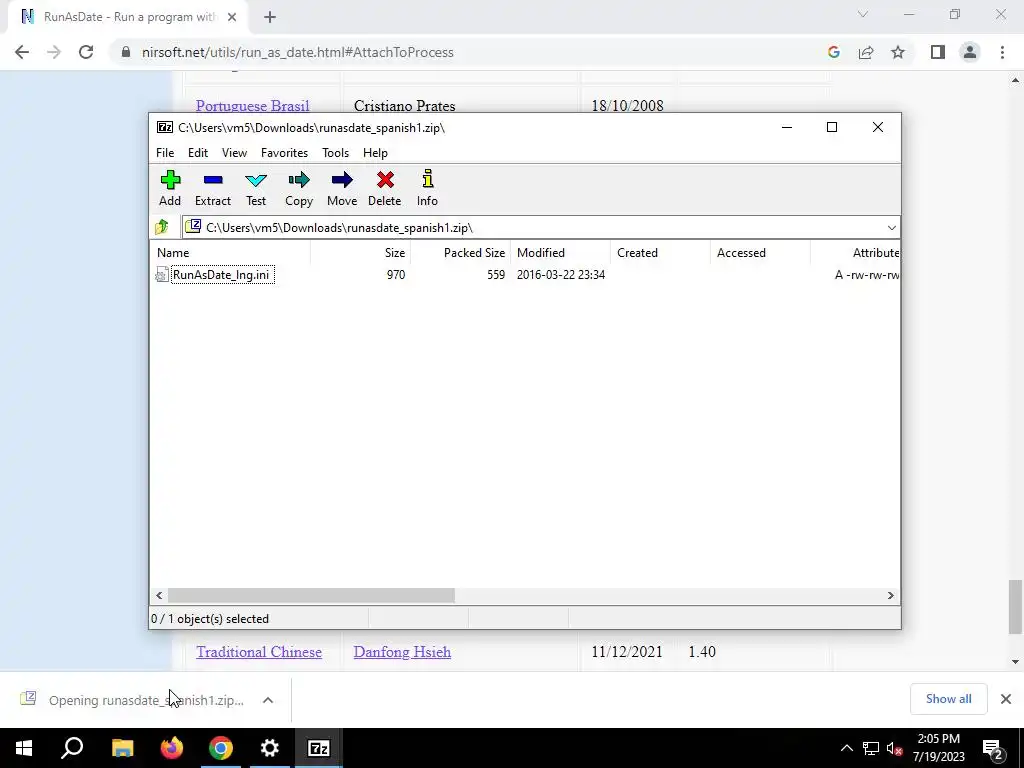Click Chrome icon on taskbar
The image size is (1024, 768).
point(221,748)
